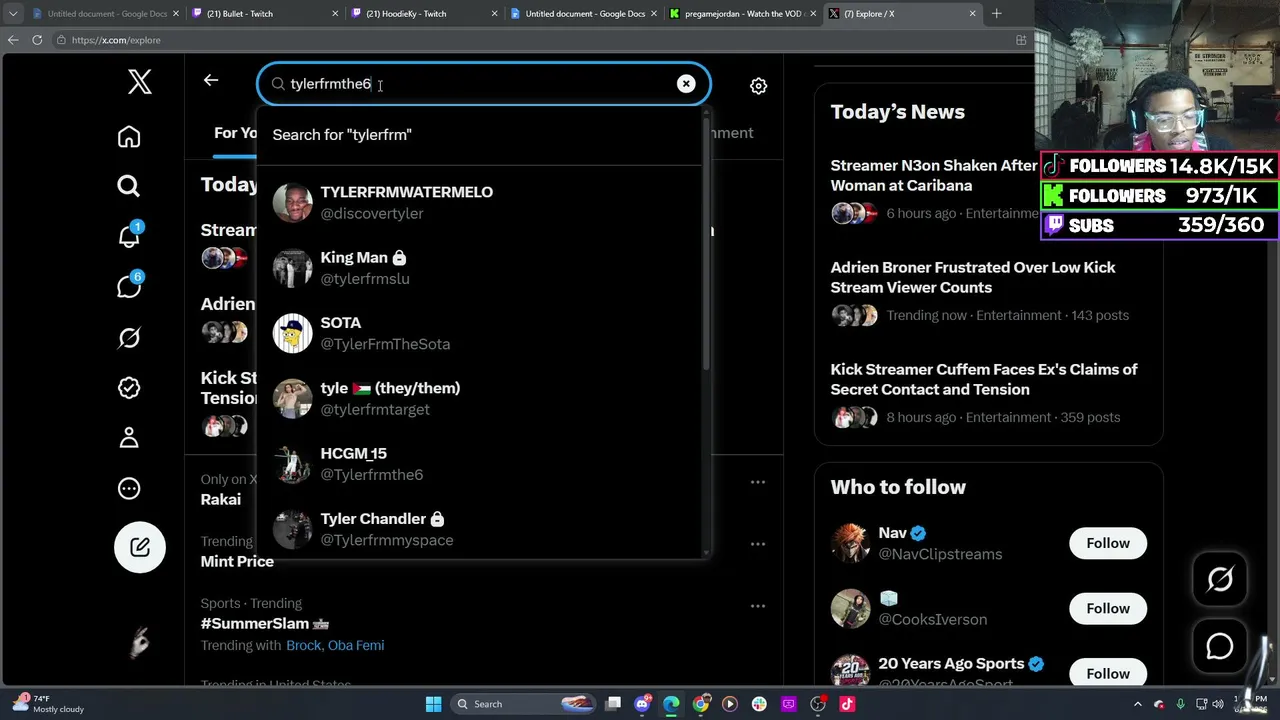Open the #SummerSlam trending topic
Viewport: 1280px width, 720px height.
265,623
